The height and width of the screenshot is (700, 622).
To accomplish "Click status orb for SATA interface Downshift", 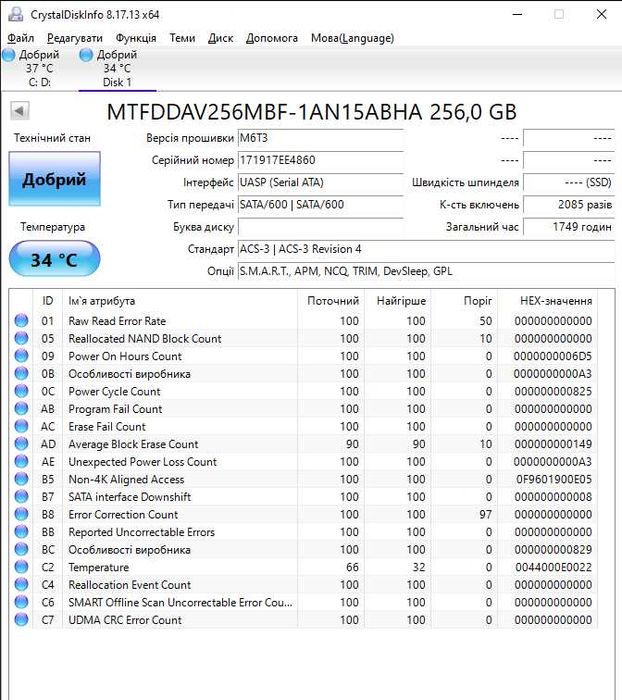I will point(21,496).
